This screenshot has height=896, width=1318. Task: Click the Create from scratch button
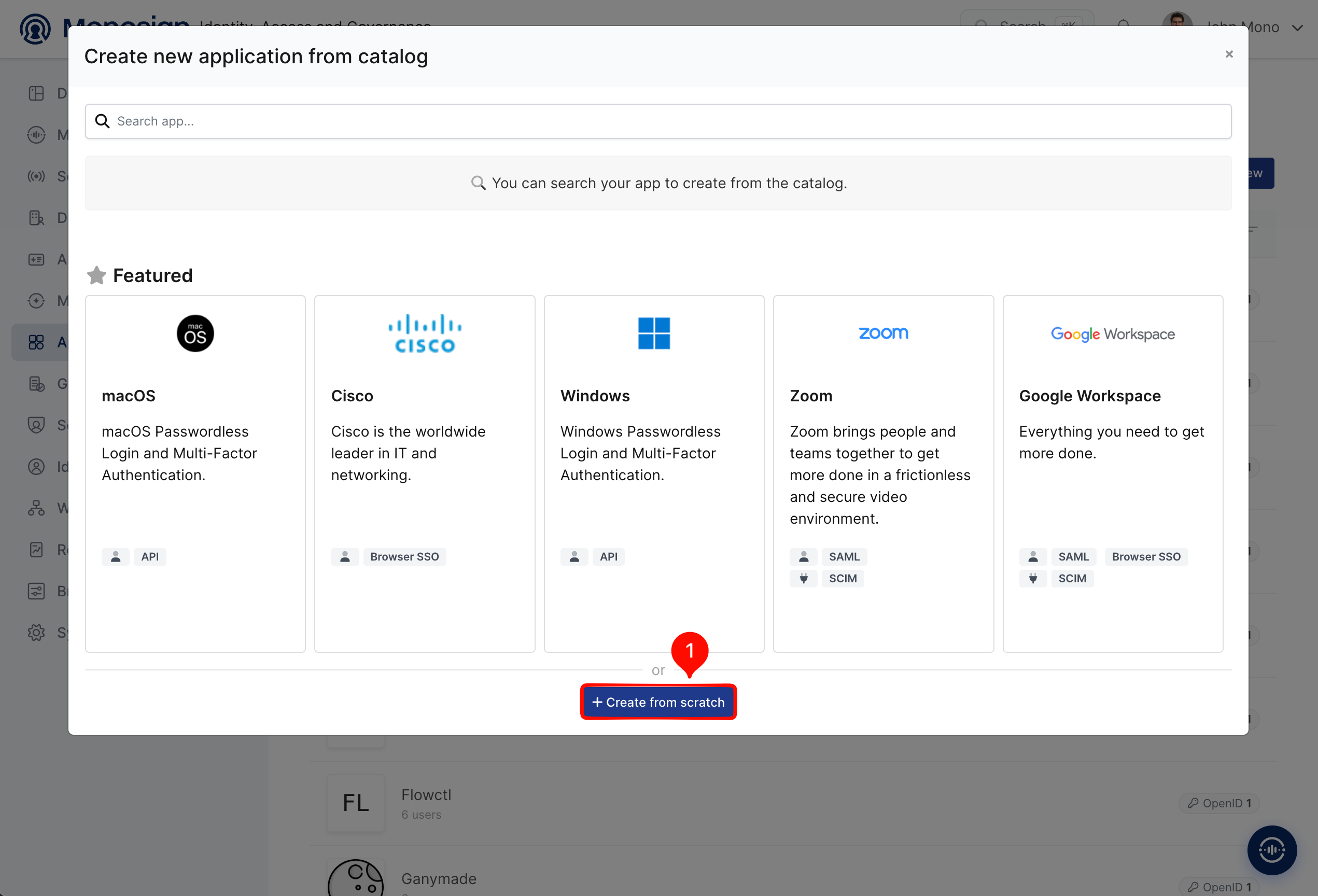658,702
